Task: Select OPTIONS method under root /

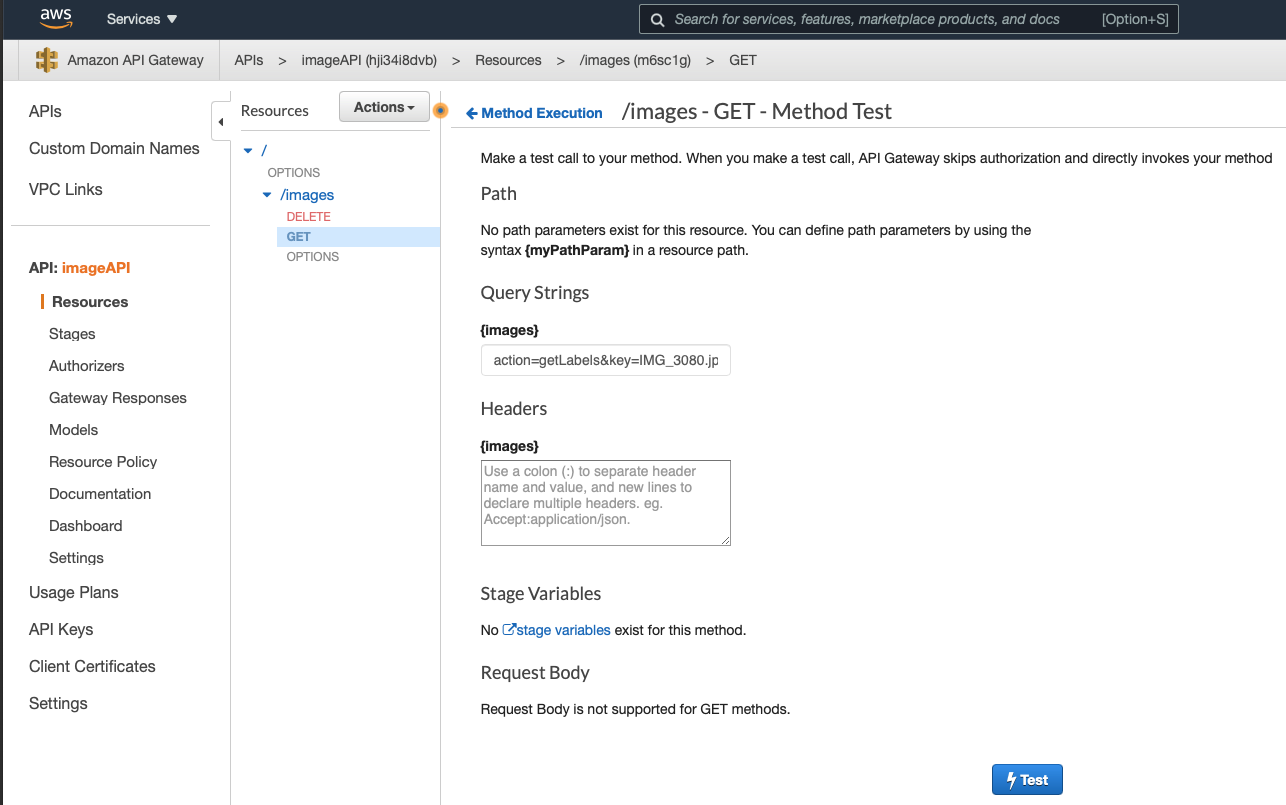Action: [x=294, y=173]
